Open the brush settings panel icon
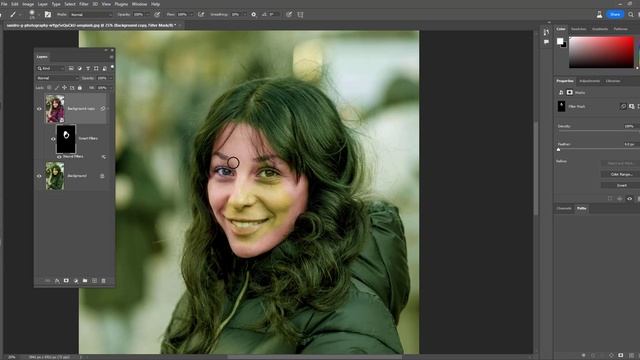 coord(48,14)
